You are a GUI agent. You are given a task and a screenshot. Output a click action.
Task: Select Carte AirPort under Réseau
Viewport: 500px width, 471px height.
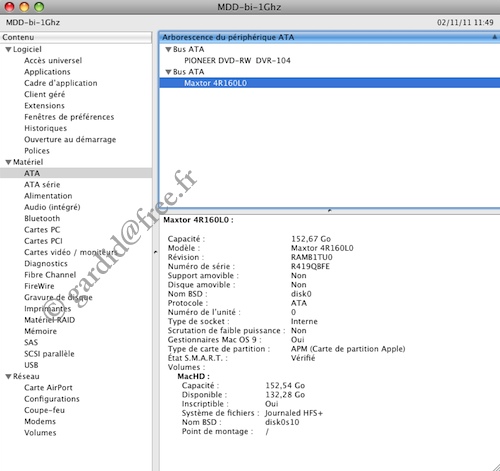pos(48,388)
